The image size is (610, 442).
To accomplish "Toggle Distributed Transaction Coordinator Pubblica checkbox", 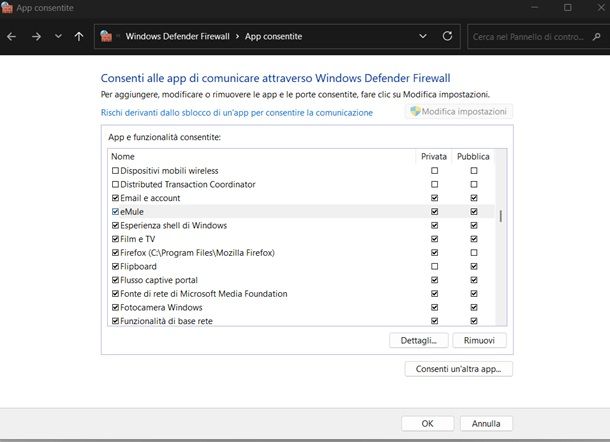I will coord(474,184).
